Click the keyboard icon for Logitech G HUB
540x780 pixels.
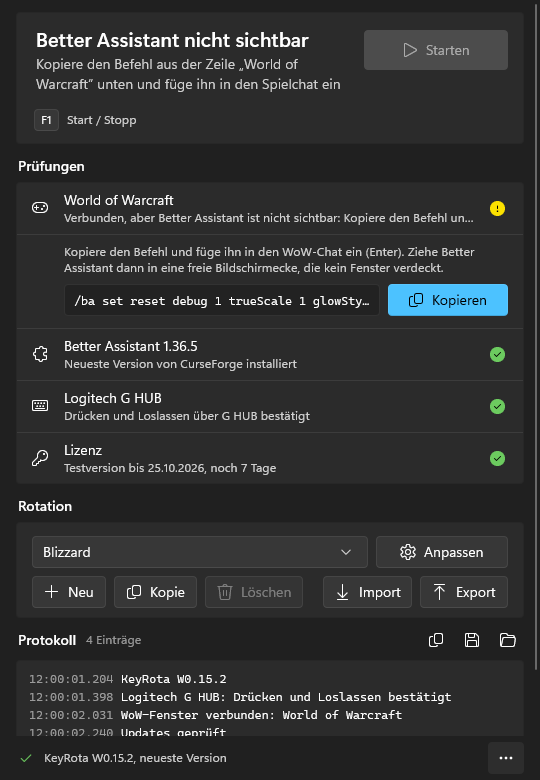pos(40,406)
